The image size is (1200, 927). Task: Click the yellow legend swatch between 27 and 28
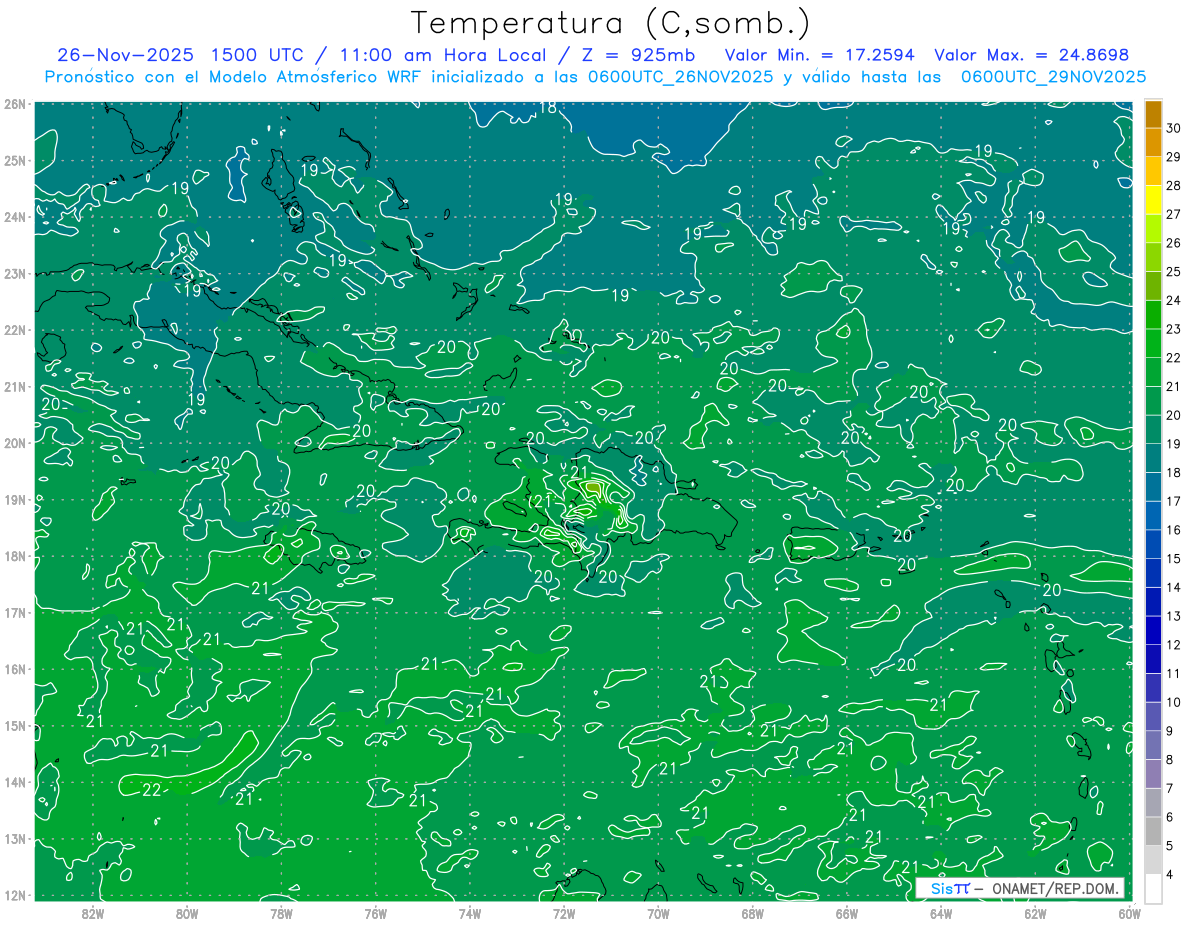pyautogui.click(x=1153, y=199)
